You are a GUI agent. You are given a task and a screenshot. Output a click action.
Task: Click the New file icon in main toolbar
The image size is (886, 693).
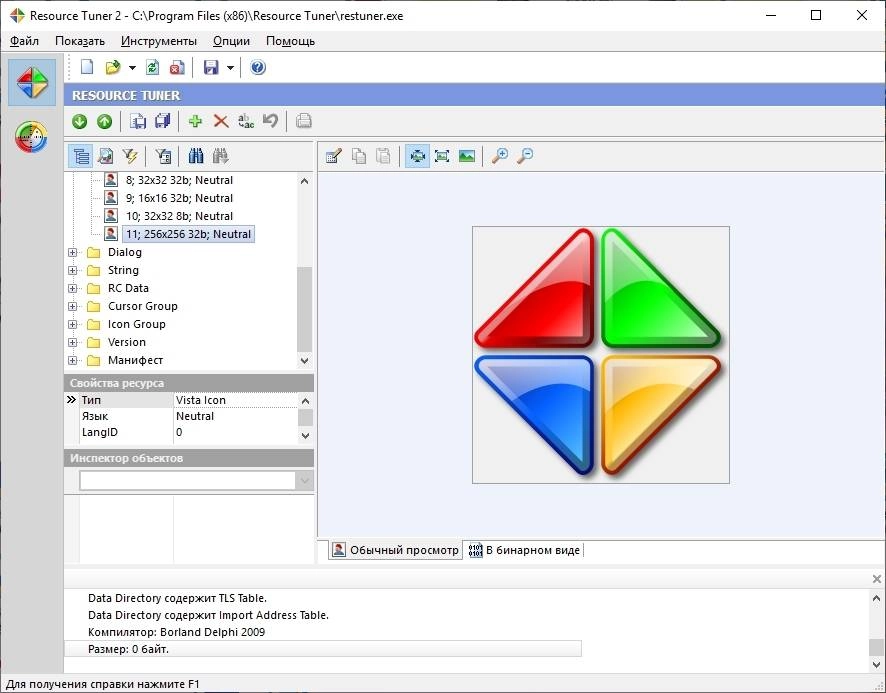[87, 67]
